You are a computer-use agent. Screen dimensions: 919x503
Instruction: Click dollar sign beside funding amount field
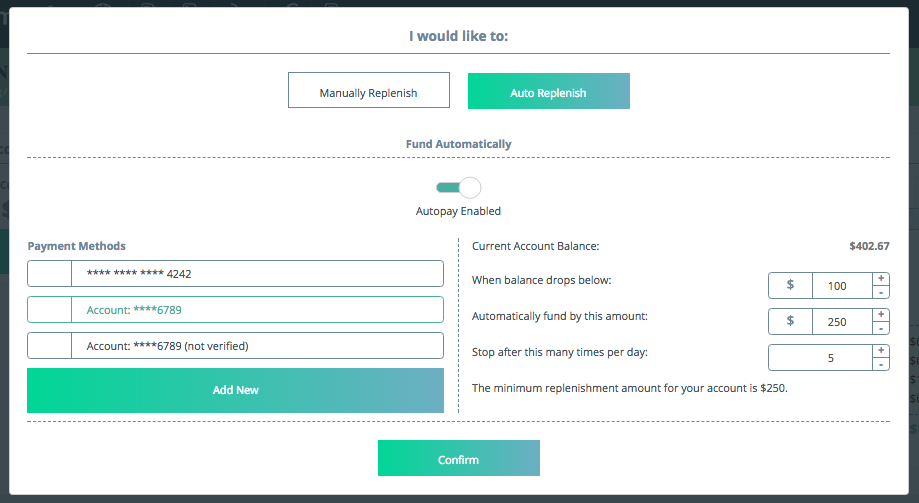pyautogui.click(x=790, y=321)
